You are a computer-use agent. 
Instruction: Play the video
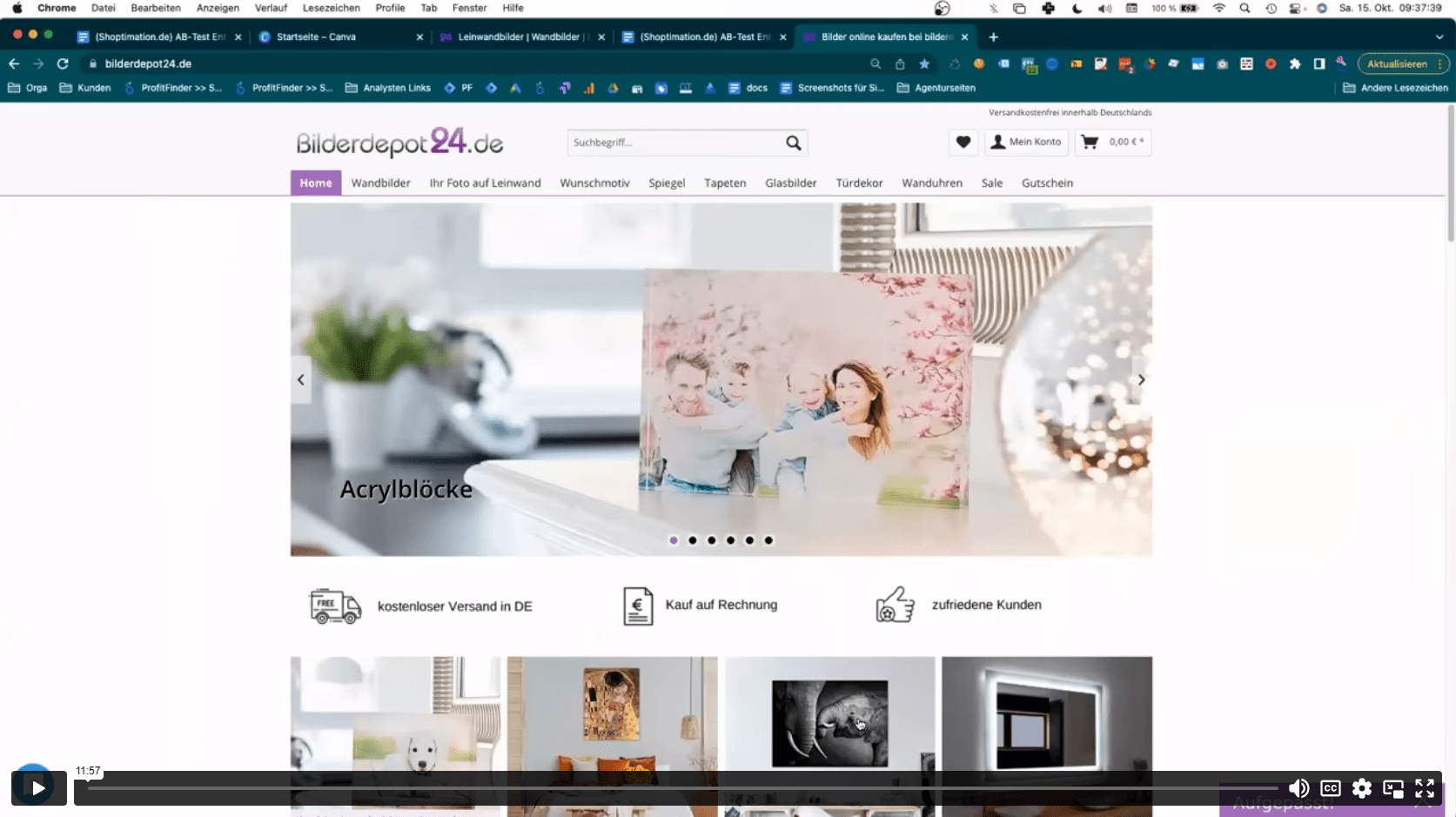pyautogui.click(x=38, y=788)
